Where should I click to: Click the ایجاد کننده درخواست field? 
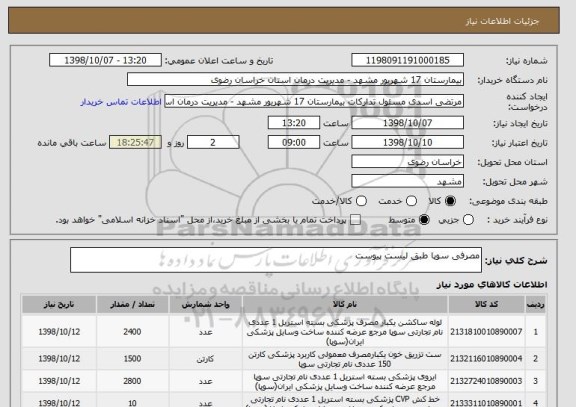pyautogui.click(x=314, y=101)
